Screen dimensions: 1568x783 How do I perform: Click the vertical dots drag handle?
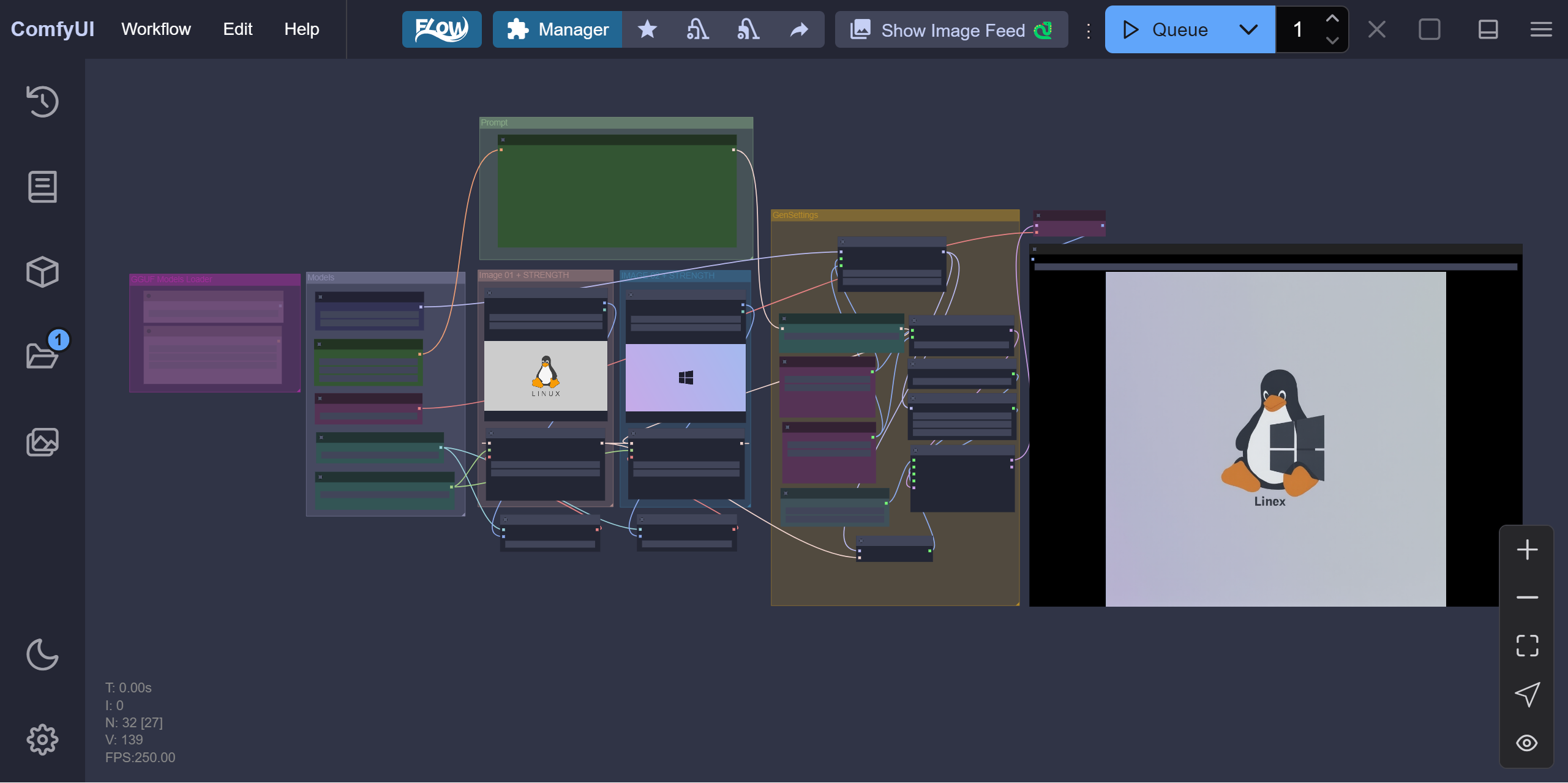pos(1088,31)
